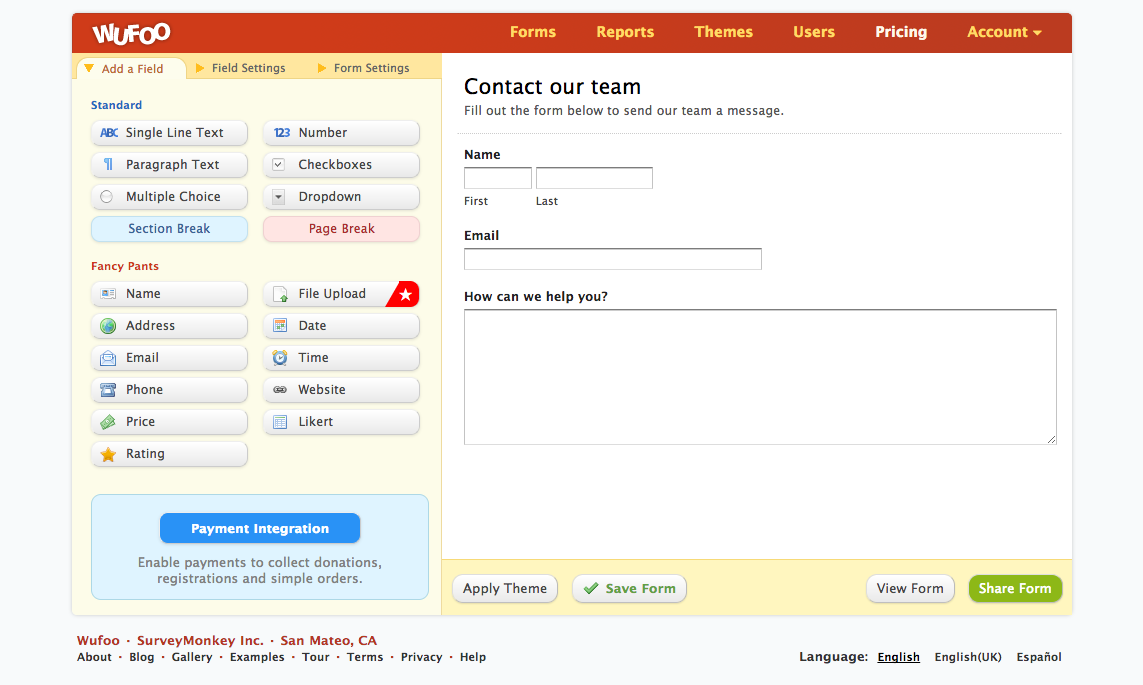The width and height of the screenshot is (1143, 685).
Task: Add a Page Break
Action: 341,229
